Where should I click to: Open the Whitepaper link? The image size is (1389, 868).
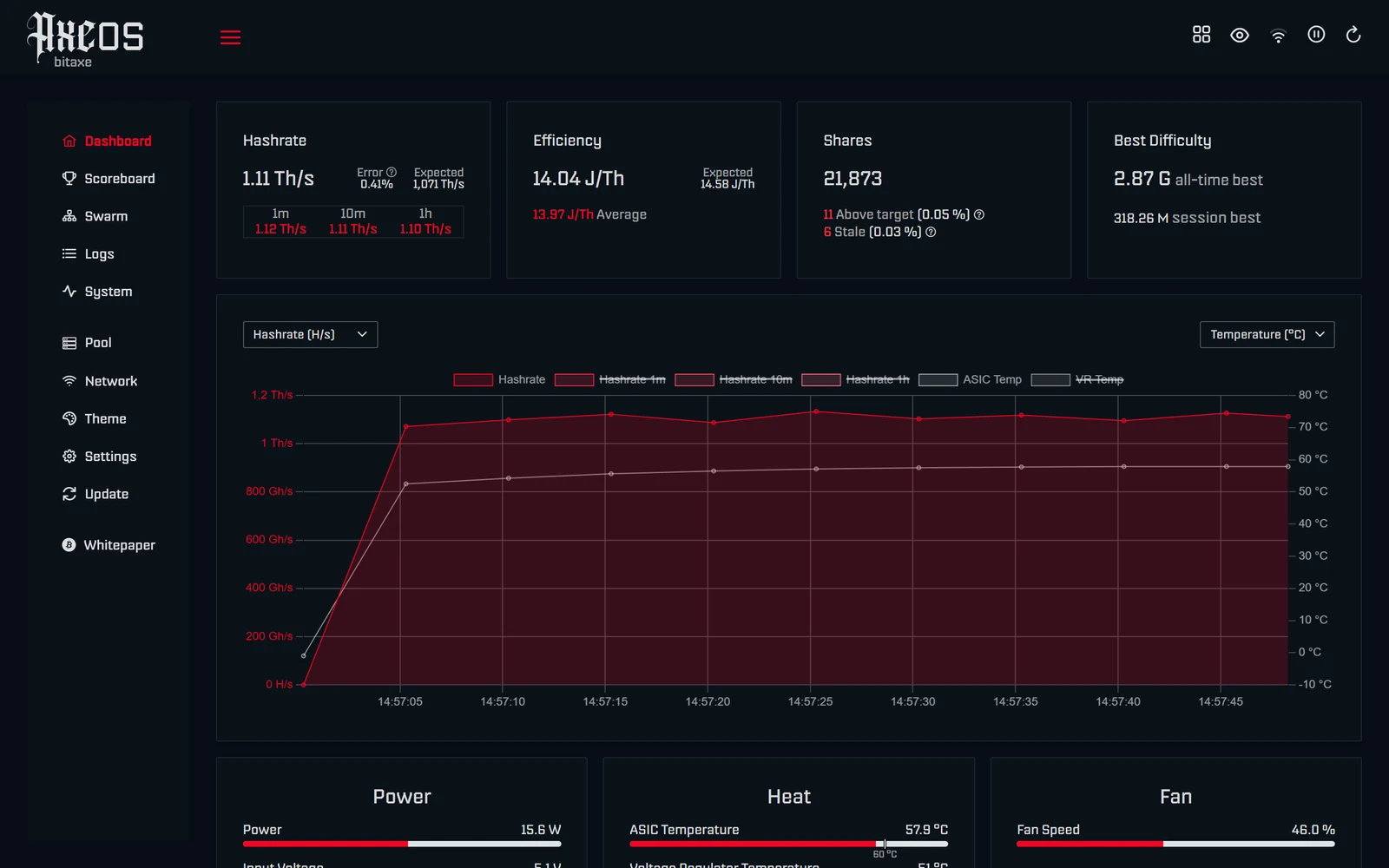pyautogui.click(x=109, y=545)
